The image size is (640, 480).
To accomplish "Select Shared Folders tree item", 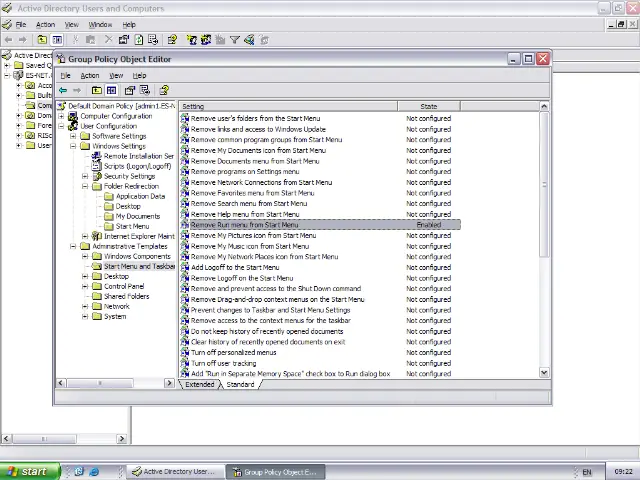I will [127, 296].
